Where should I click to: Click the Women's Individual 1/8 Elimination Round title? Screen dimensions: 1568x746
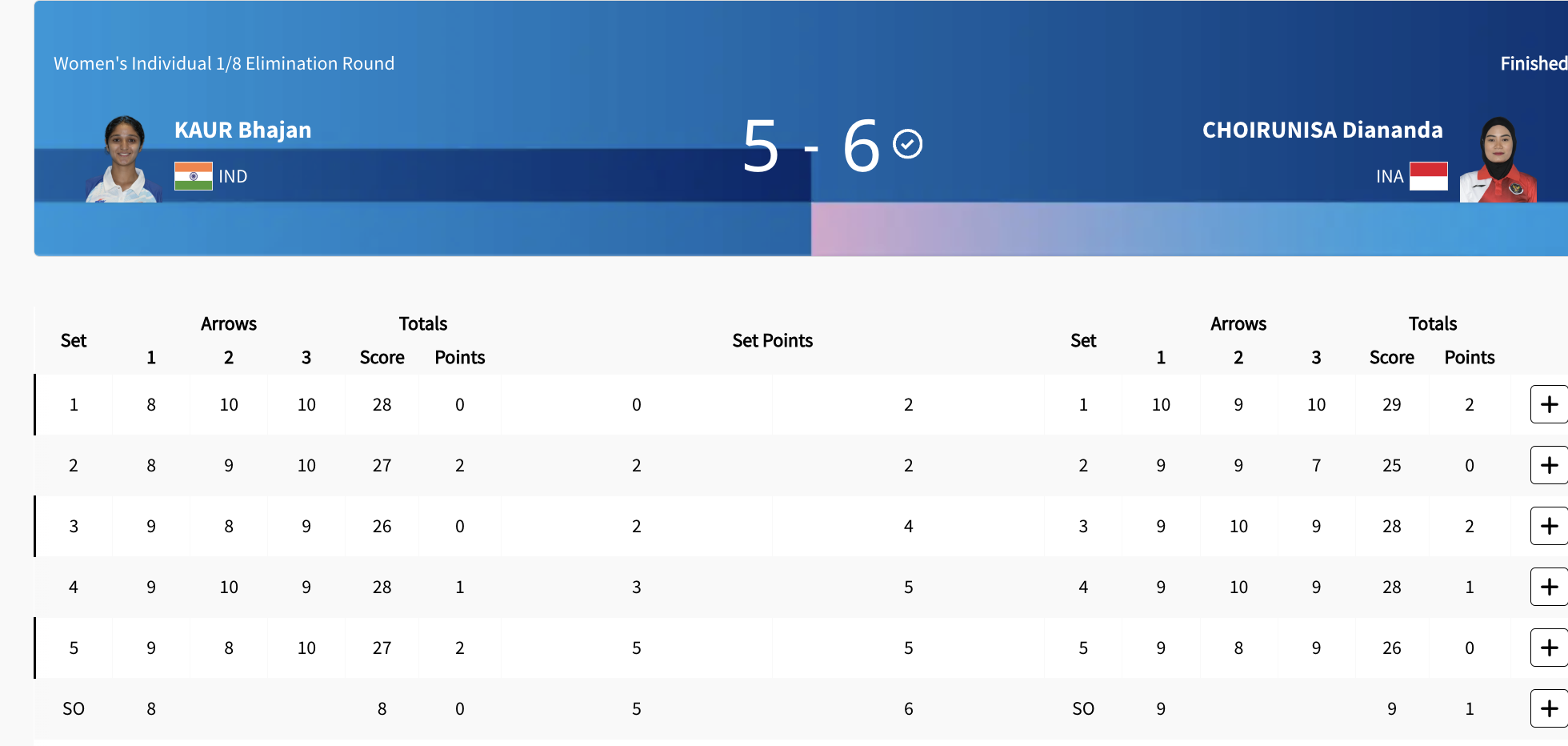point(224,63)
